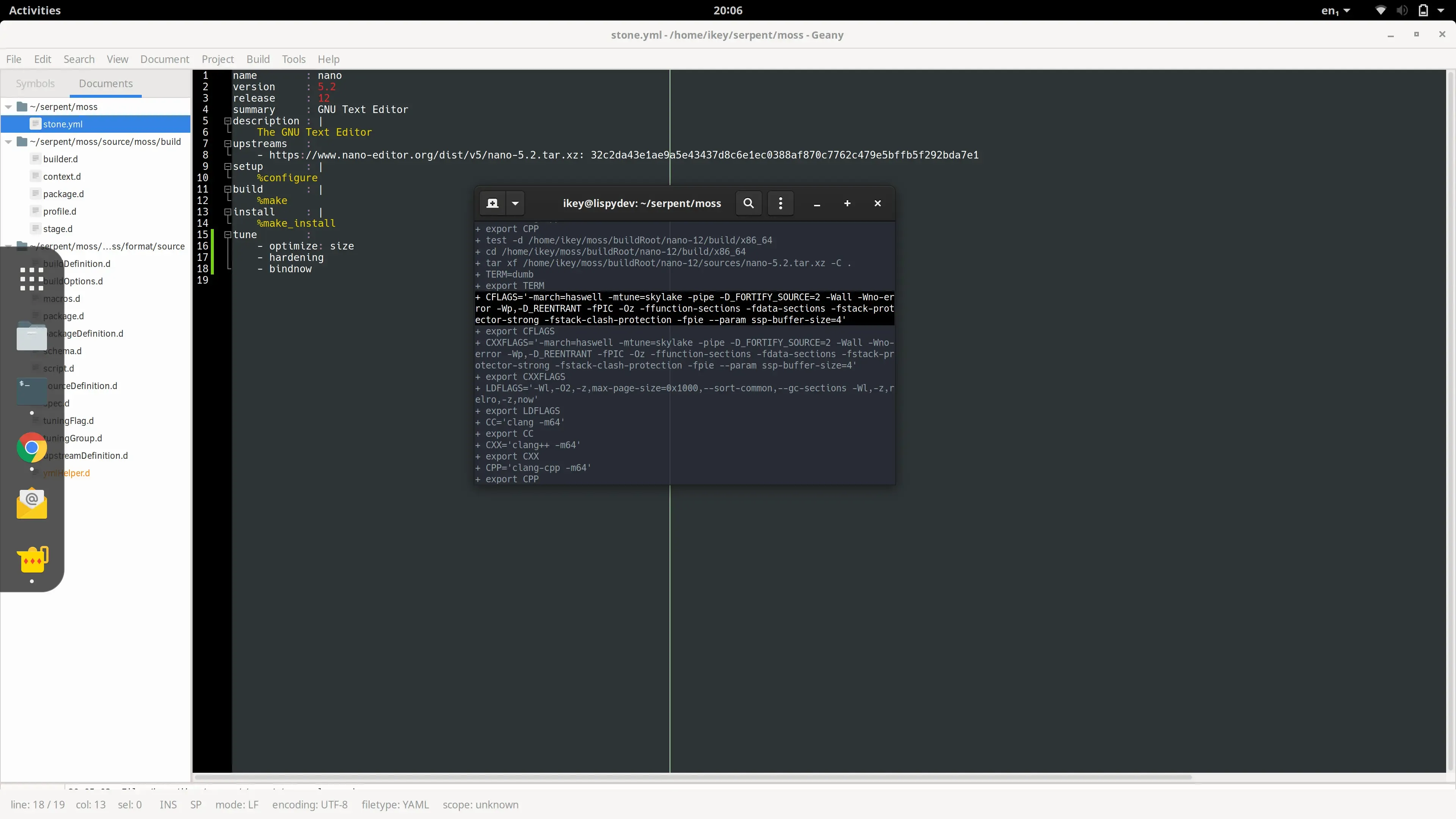This screenshot has width=1456, height=819.
Task: Open the clock showing 20:06
Action: click(x=728, y=10)
